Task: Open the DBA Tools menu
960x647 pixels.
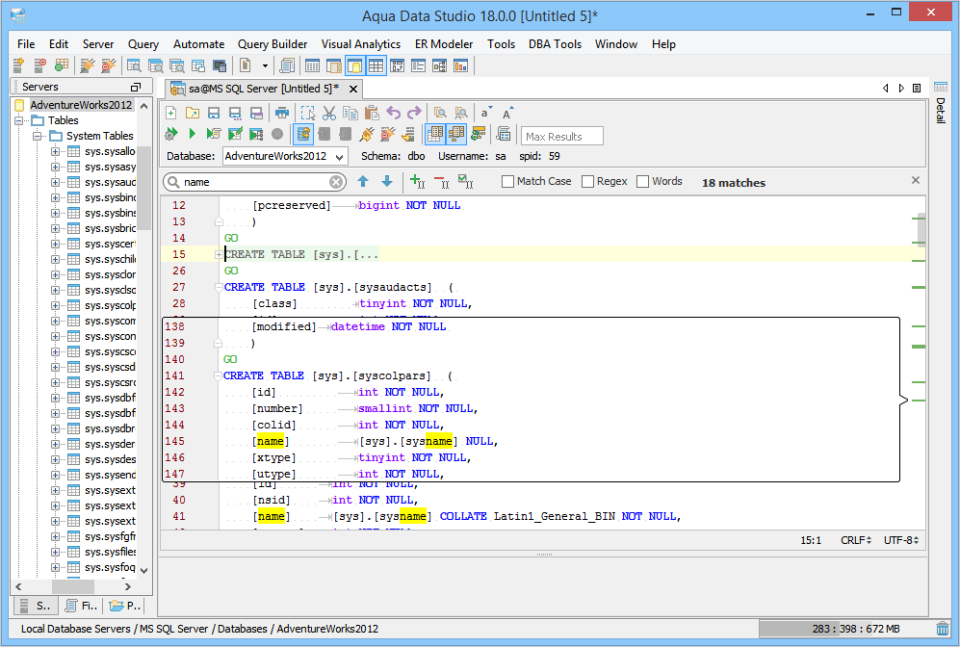Action: 555,44
